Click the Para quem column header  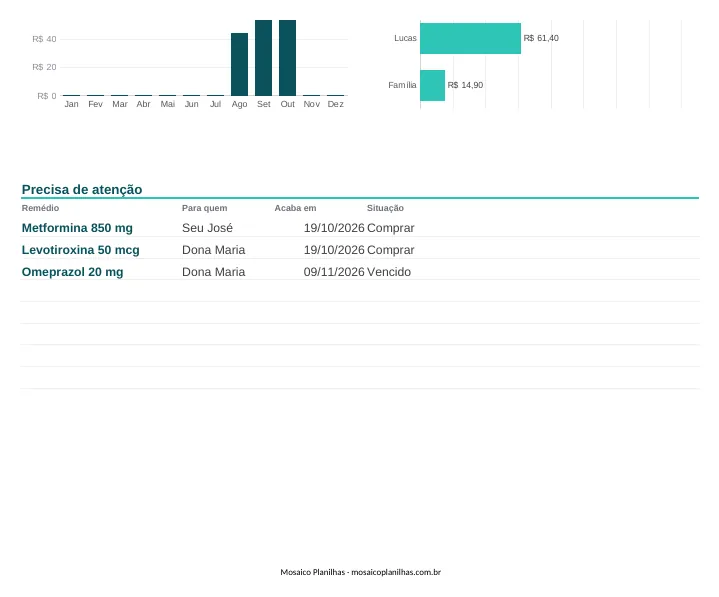pyautogui.click(x=205, y=208)
